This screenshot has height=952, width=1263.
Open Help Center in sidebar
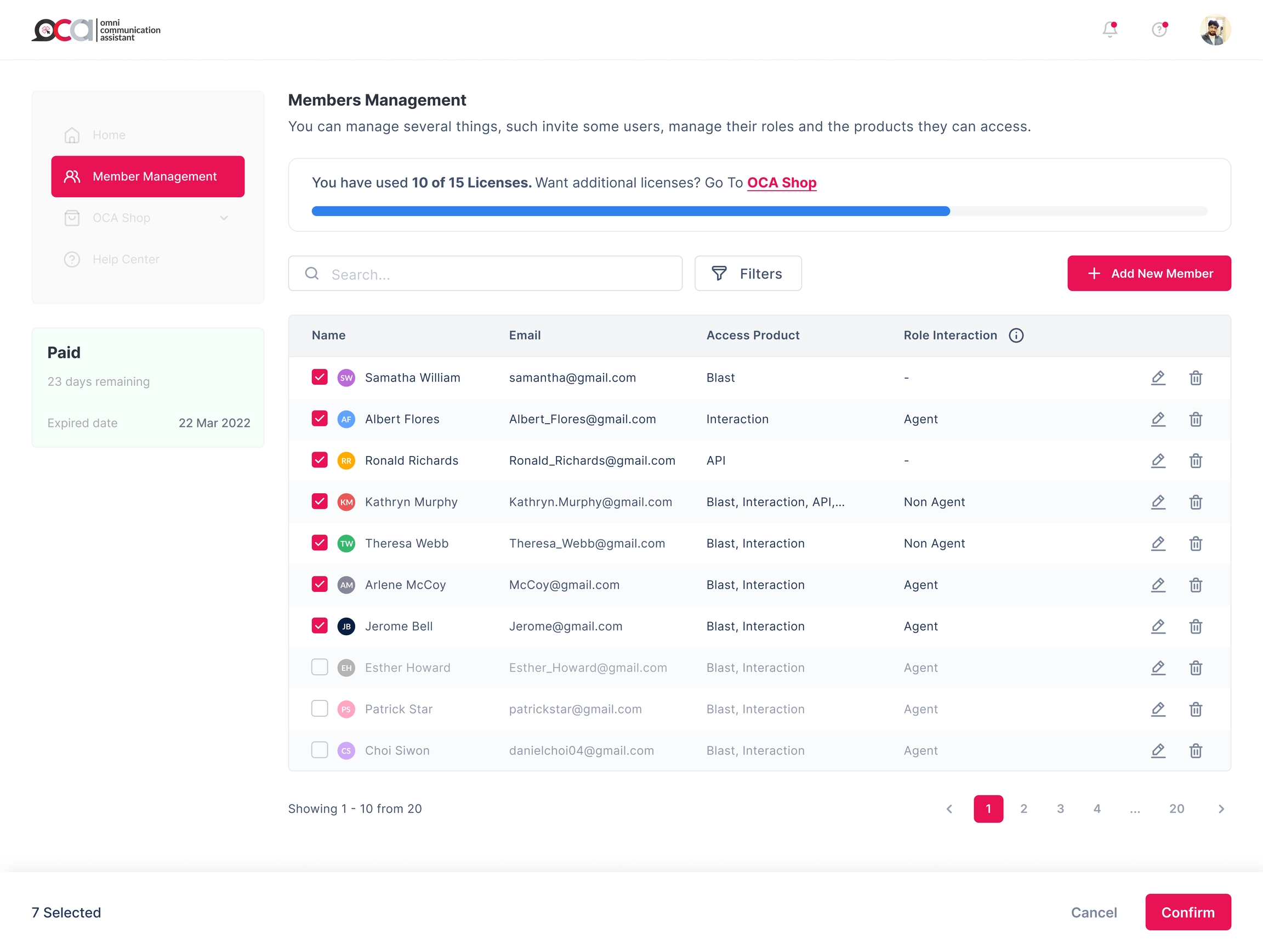coord(126,260)
